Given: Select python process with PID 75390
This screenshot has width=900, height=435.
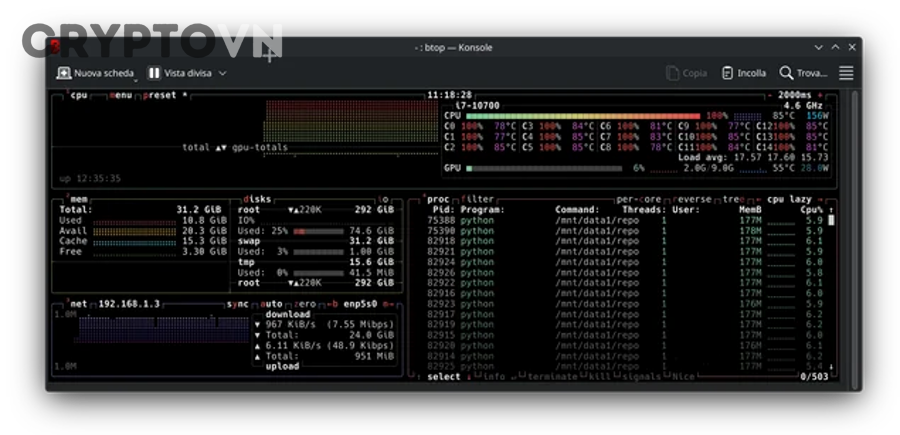Looking at the screenshot, I should (x=624, y=231).
